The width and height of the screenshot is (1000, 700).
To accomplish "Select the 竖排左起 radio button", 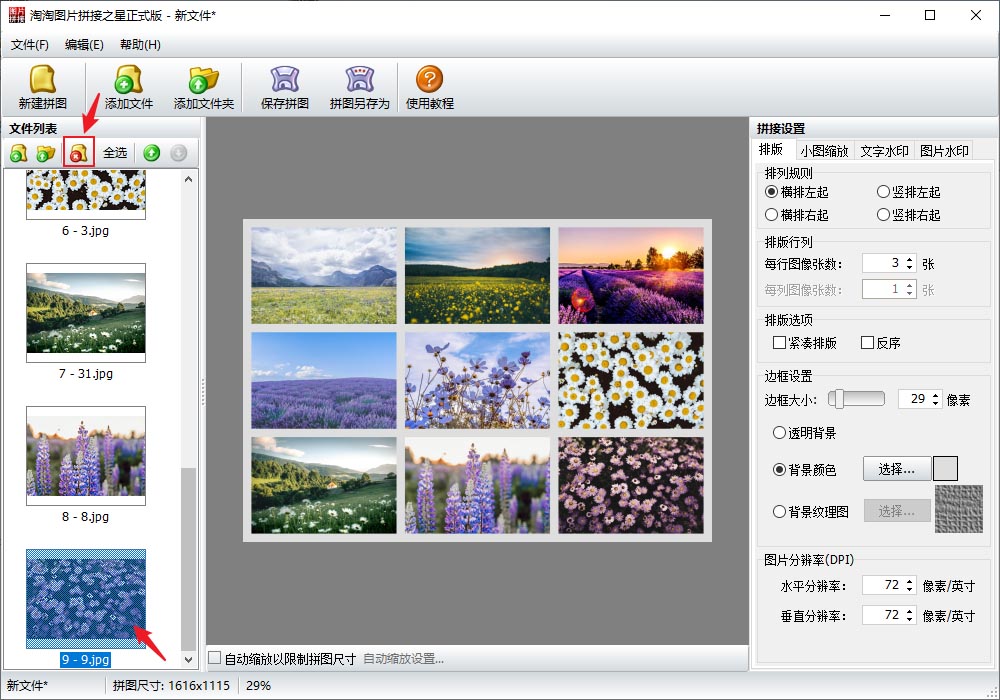I will (x=883, y=192).
